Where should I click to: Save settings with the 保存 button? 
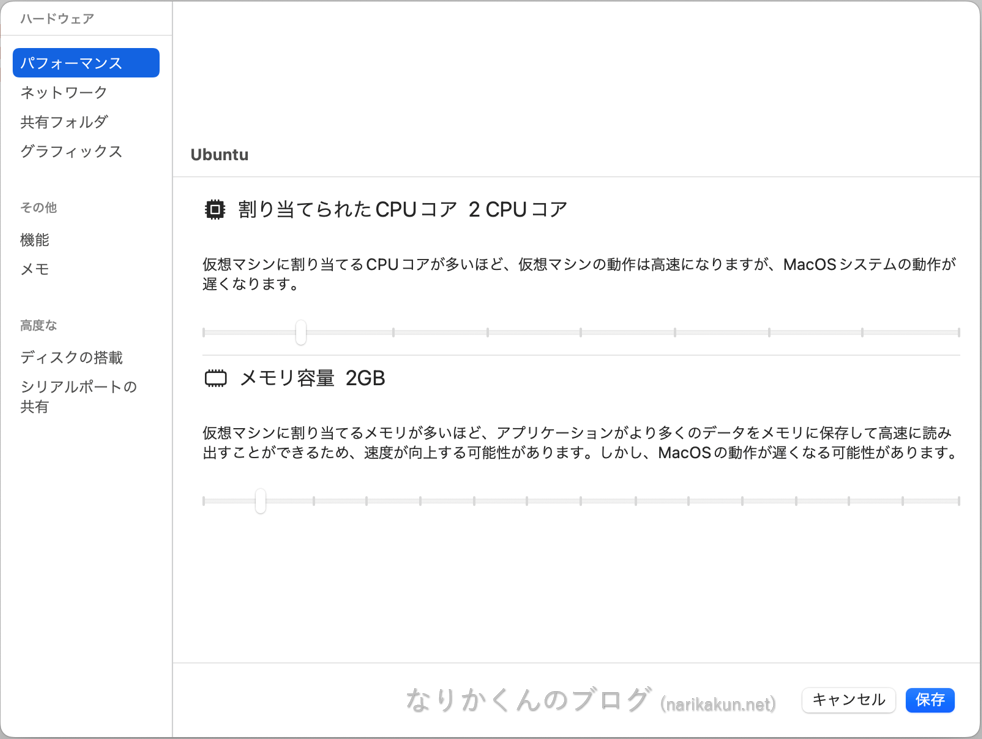point(930,700)
